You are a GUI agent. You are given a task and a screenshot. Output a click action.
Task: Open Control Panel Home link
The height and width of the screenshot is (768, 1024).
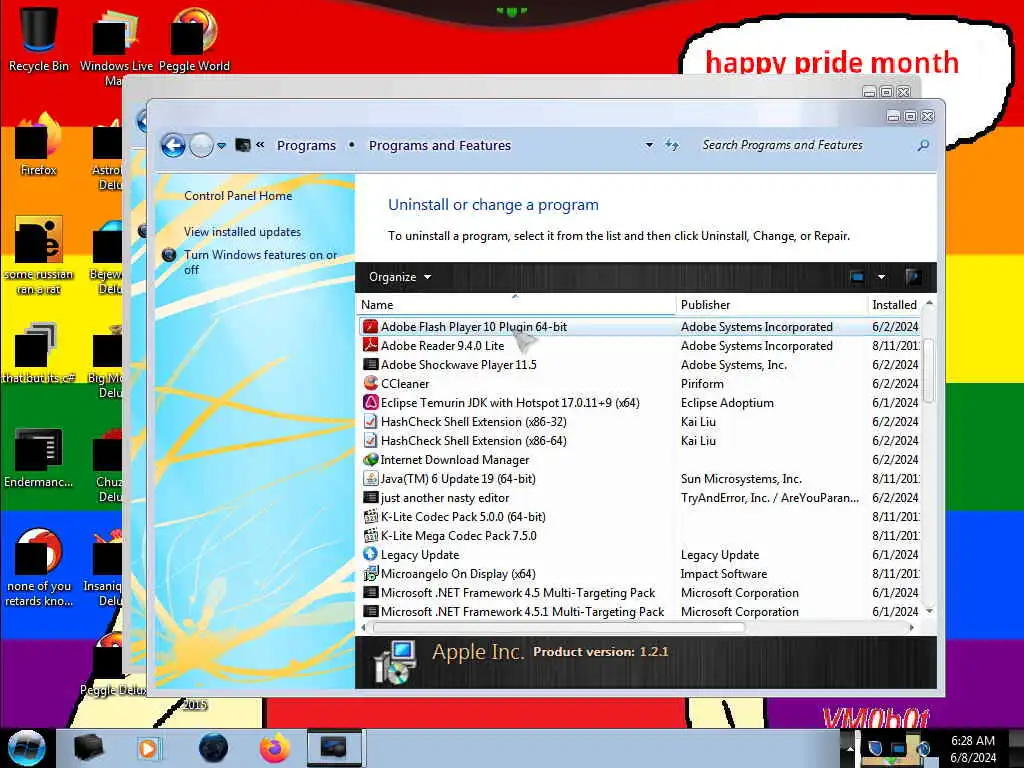point(238,196)
